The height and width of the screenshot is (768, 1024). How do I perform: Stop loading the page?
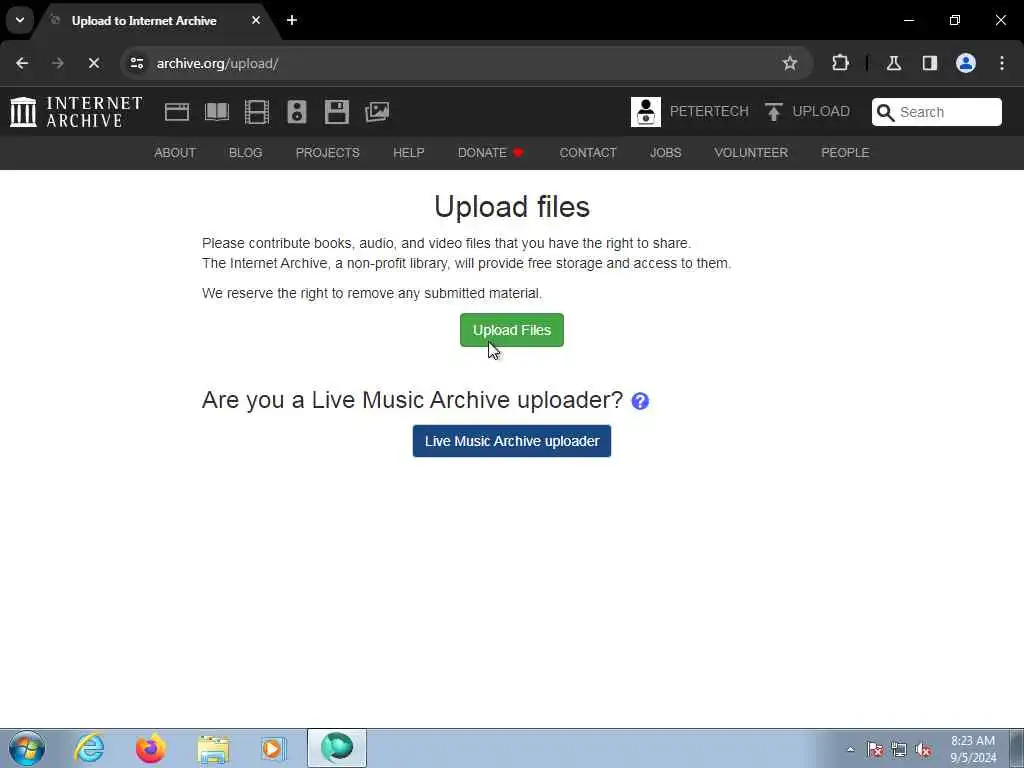click(x=93, y=63)
